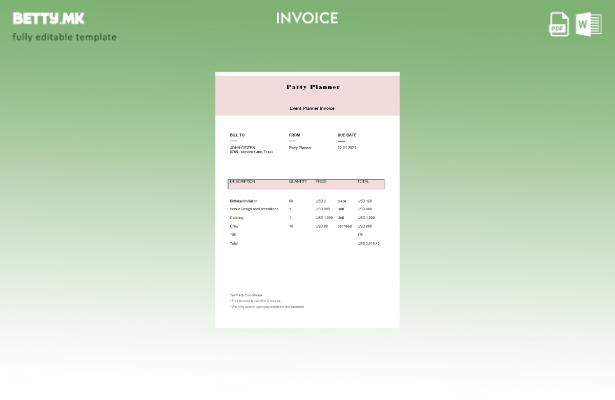This screenshot has height=400, width=615.
Task: Click the QUANTITY column header
Action: [x=297, y=182]
